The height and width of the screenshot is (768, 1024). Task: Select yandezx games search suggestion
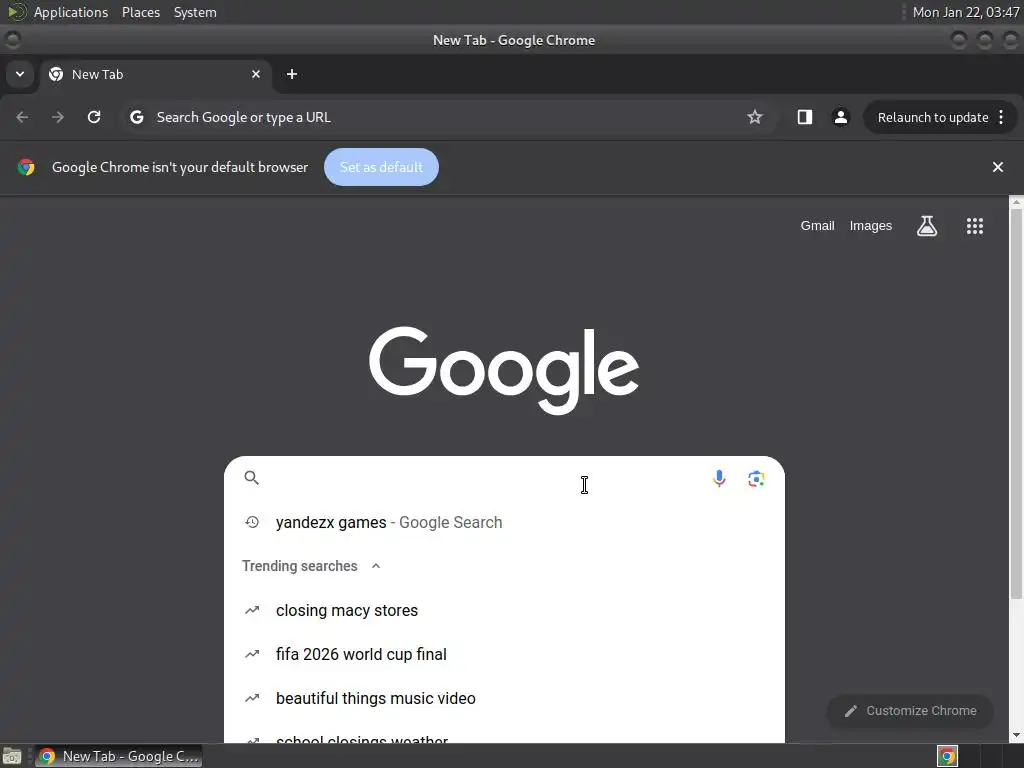(x=504, y=522)
